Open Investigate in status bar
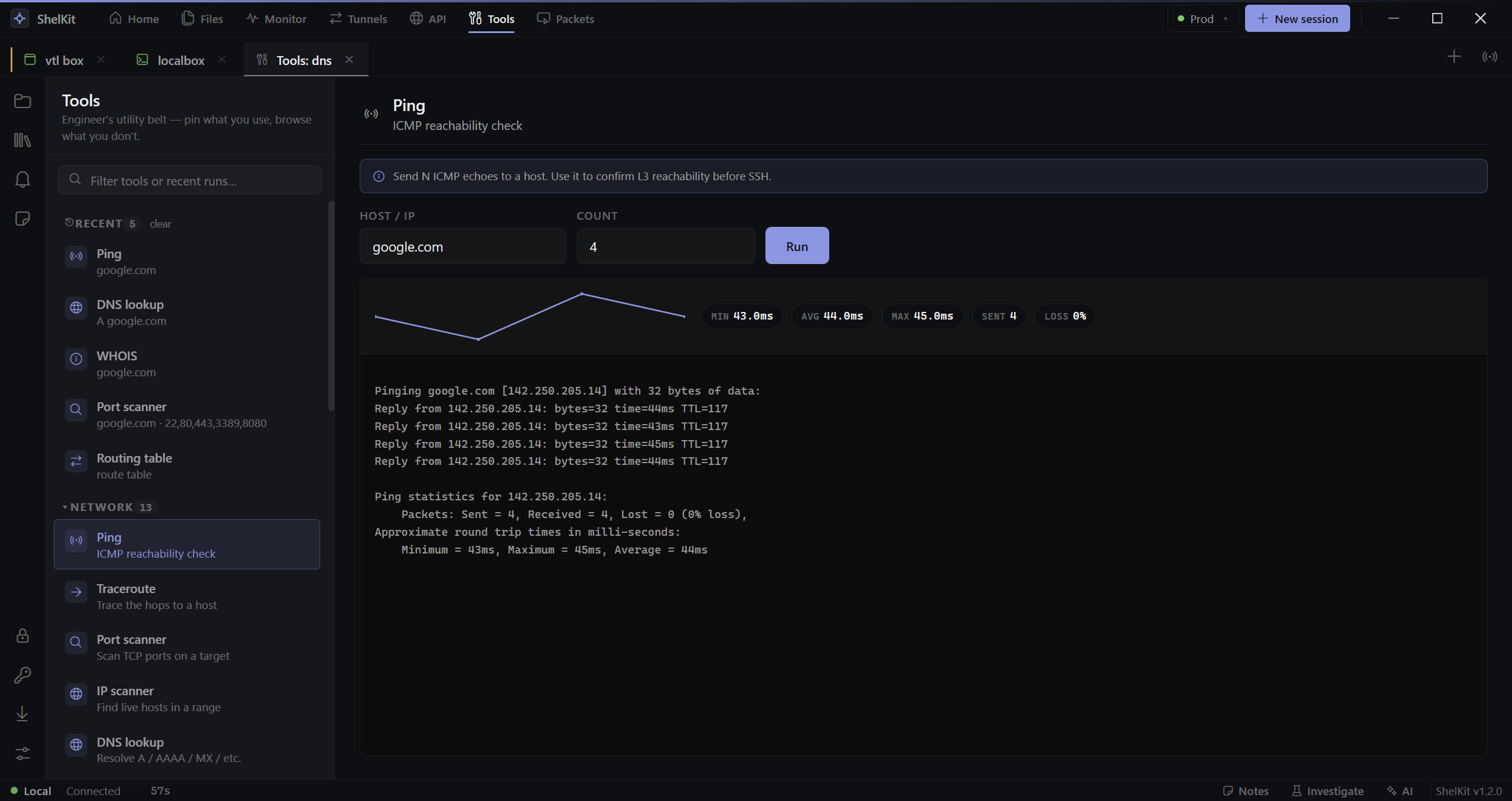 1328,790
